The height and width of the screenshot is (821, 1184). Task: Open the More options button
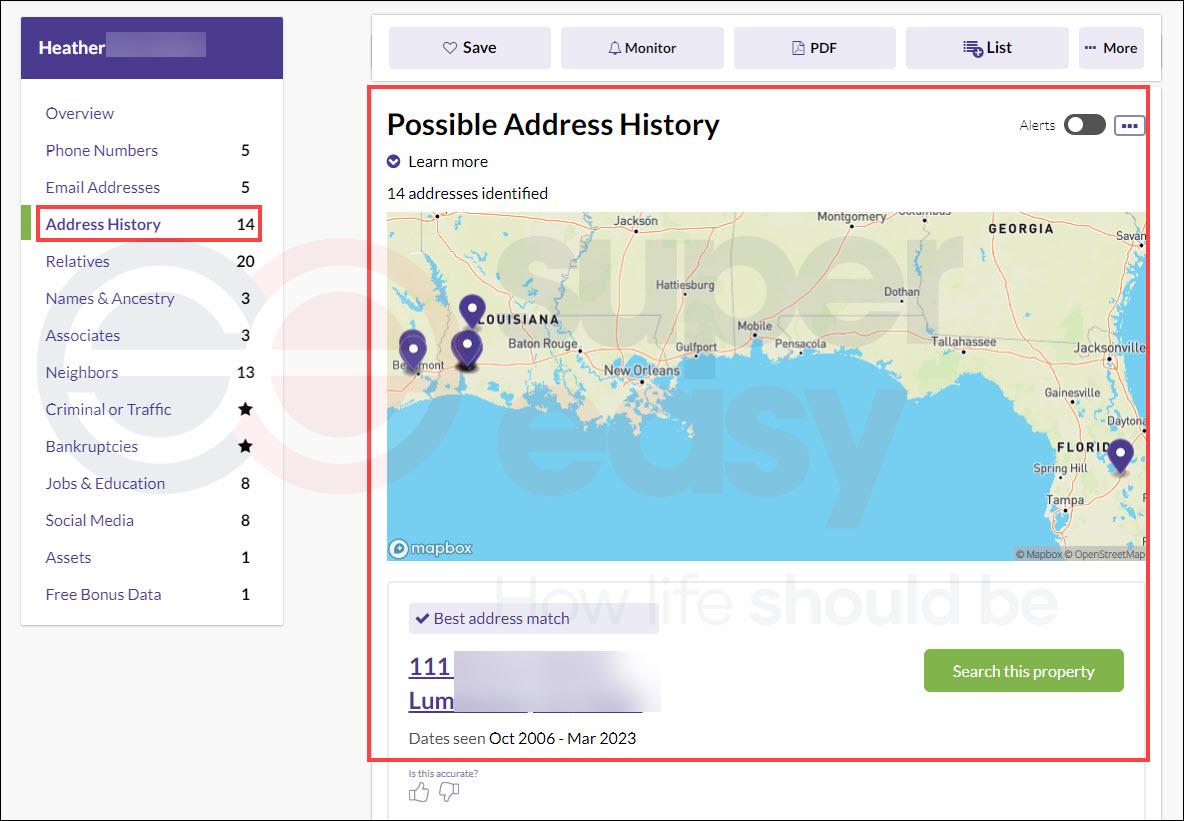[1111, 48]
